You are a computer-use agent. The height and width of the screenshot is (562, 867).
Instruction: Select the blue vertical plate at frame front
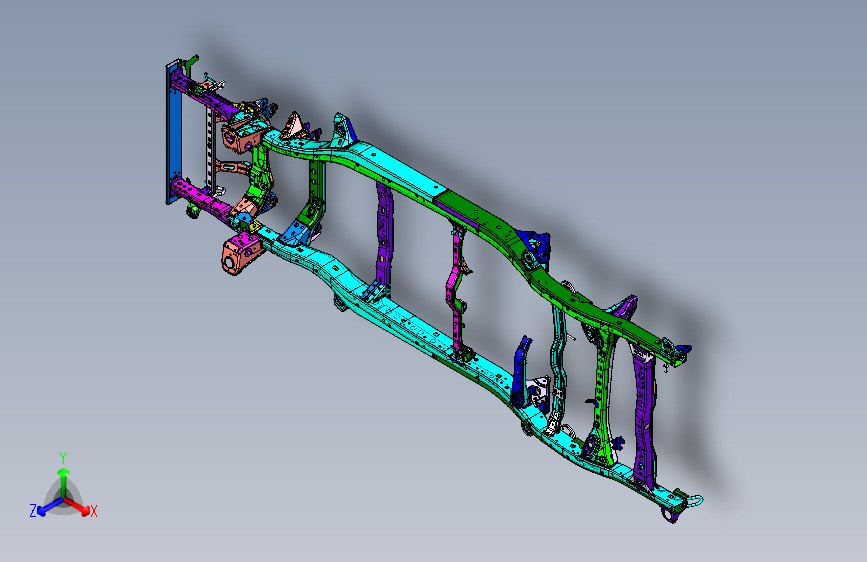click(x=173, y=133)
